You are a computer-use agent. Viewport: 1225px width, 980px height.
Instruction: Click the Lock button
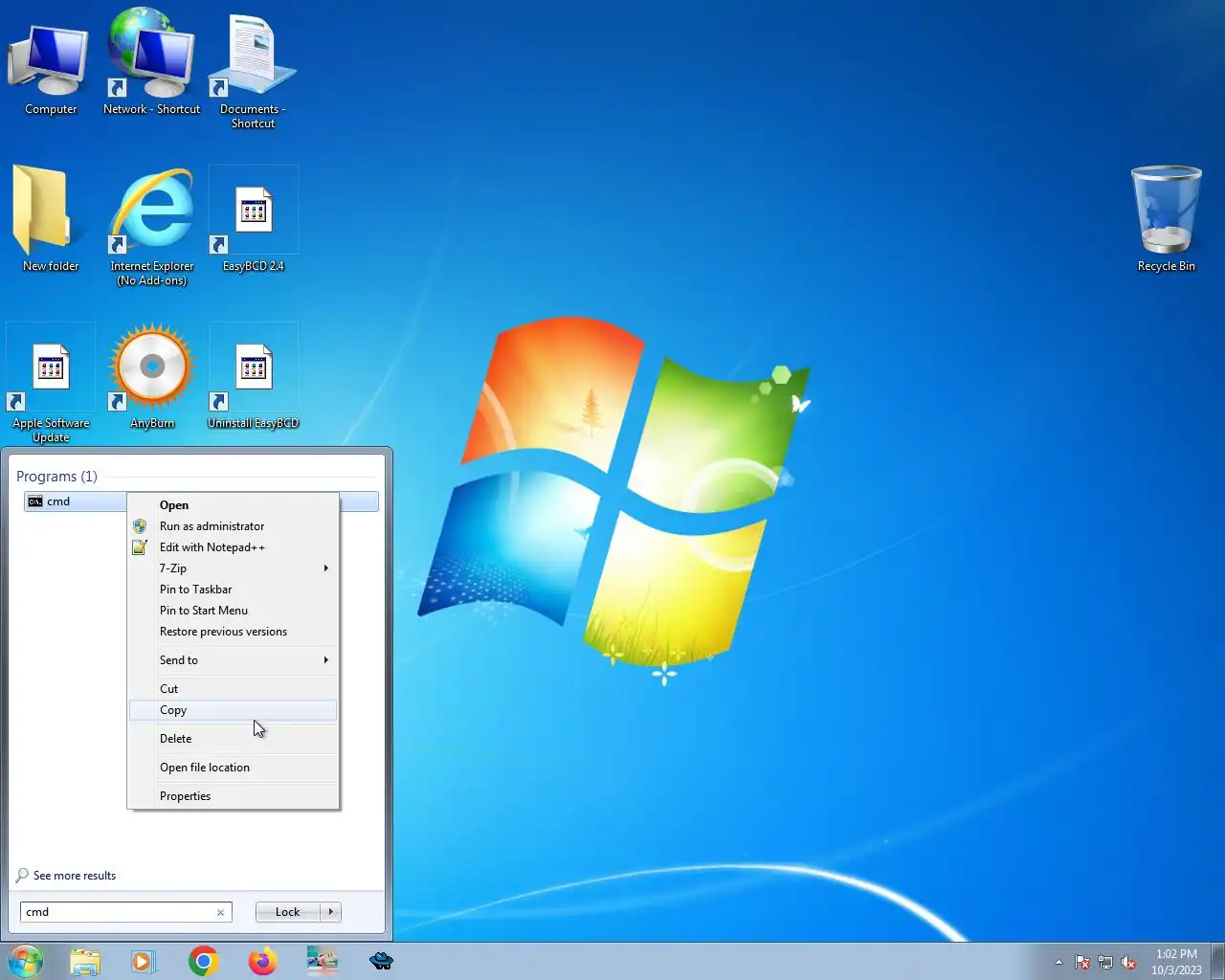tap(288, 912)
